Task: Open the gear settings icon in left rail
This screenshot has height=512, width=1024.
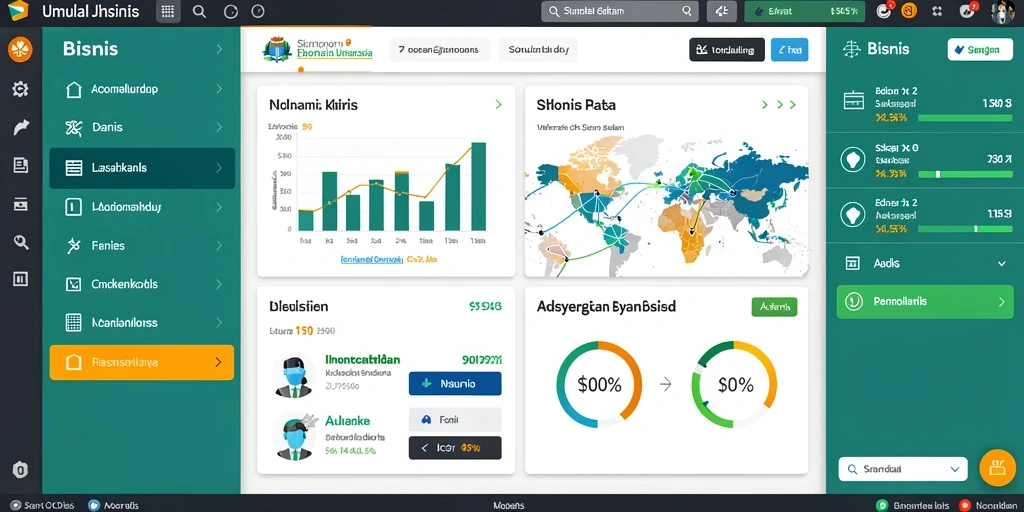Action: pos(20,89)
